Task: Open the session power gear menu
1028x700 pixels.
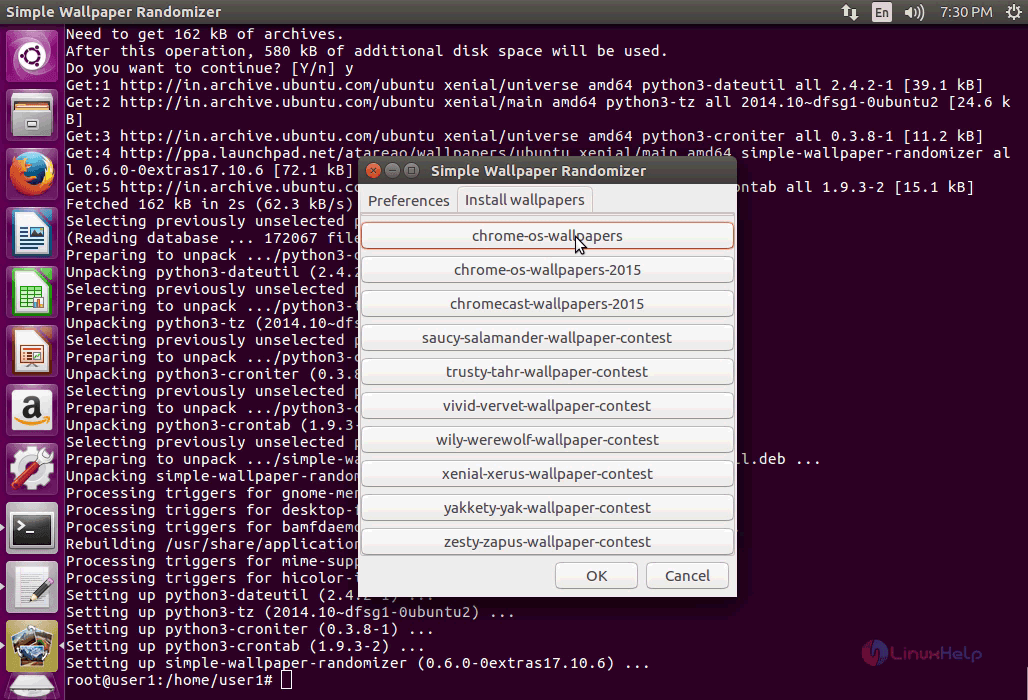Action: click(x=1013, y=12)
